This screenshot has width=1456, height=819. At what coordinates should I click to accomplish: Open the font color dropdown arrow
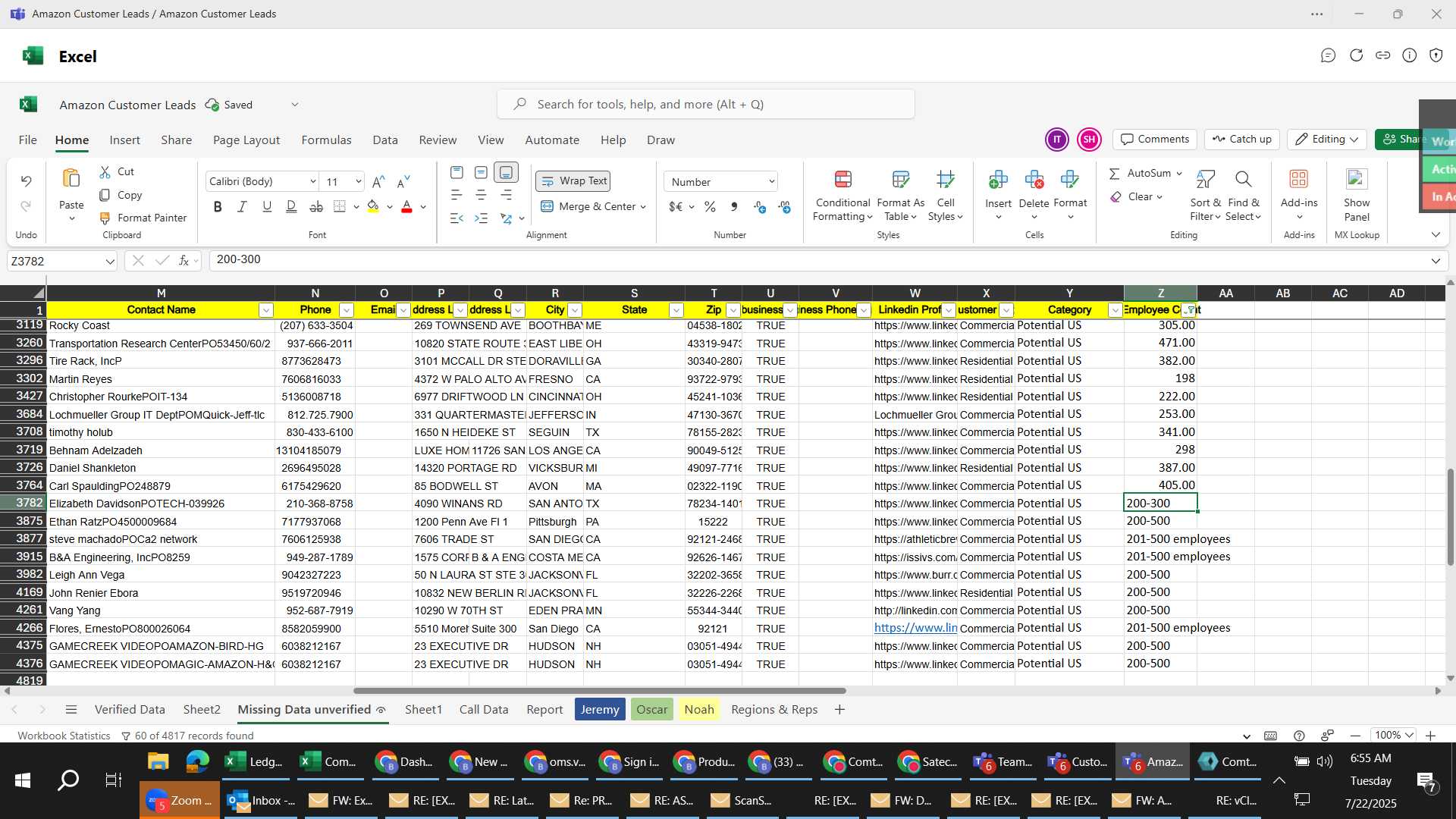click(x=423, y=207)
